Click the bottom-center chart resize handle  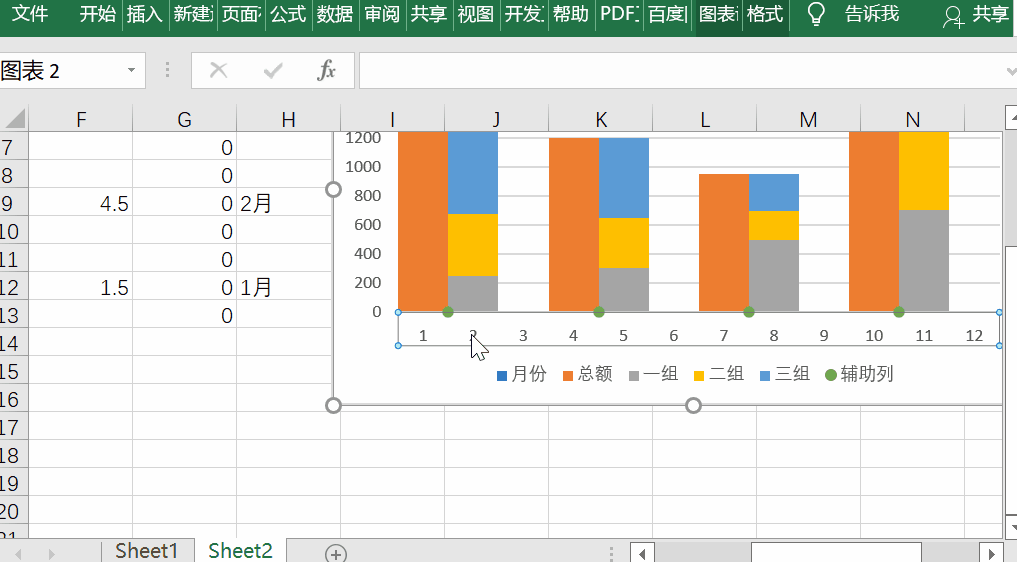pyautogui.click(x=693, y=406)
